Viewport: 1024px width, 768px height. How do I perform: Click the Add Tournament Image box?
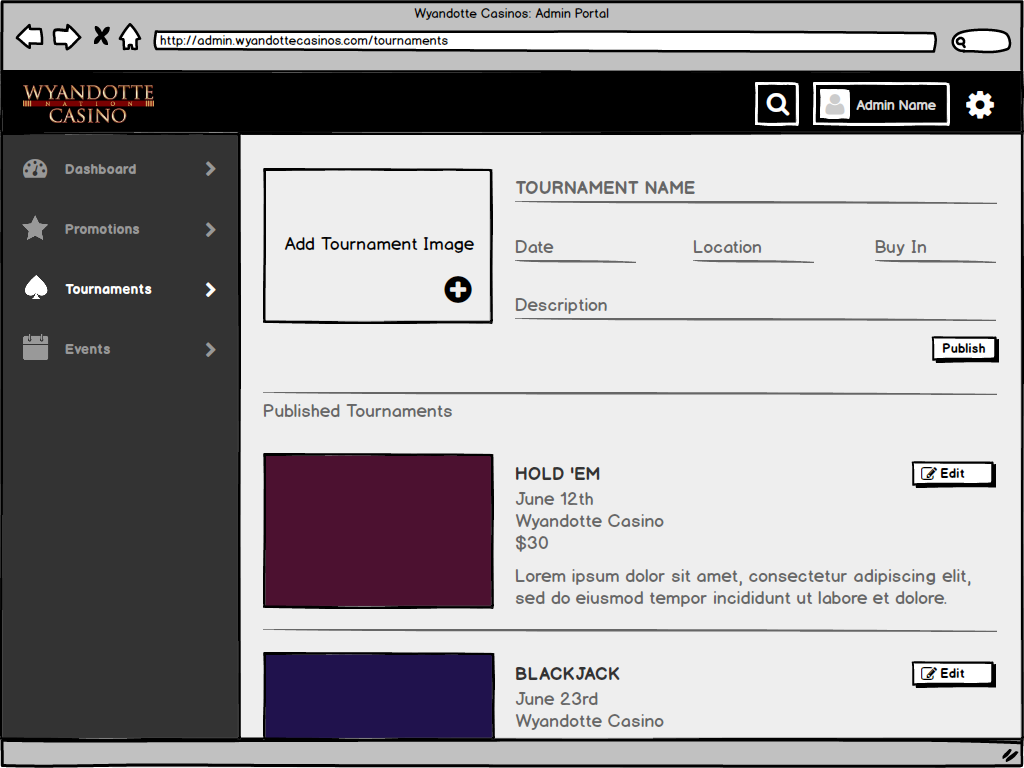[x=377, y=246]
